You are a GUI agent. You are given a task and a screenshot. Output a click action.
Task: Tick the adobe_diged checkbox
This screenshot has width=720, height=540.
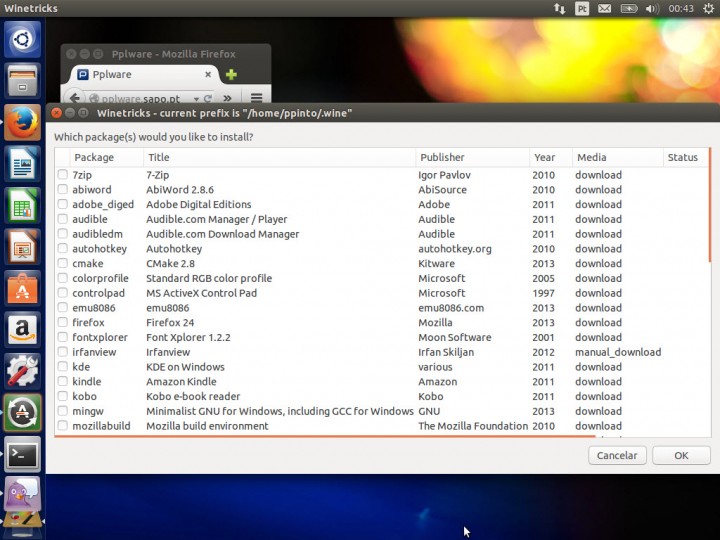[x=62, y=204]
